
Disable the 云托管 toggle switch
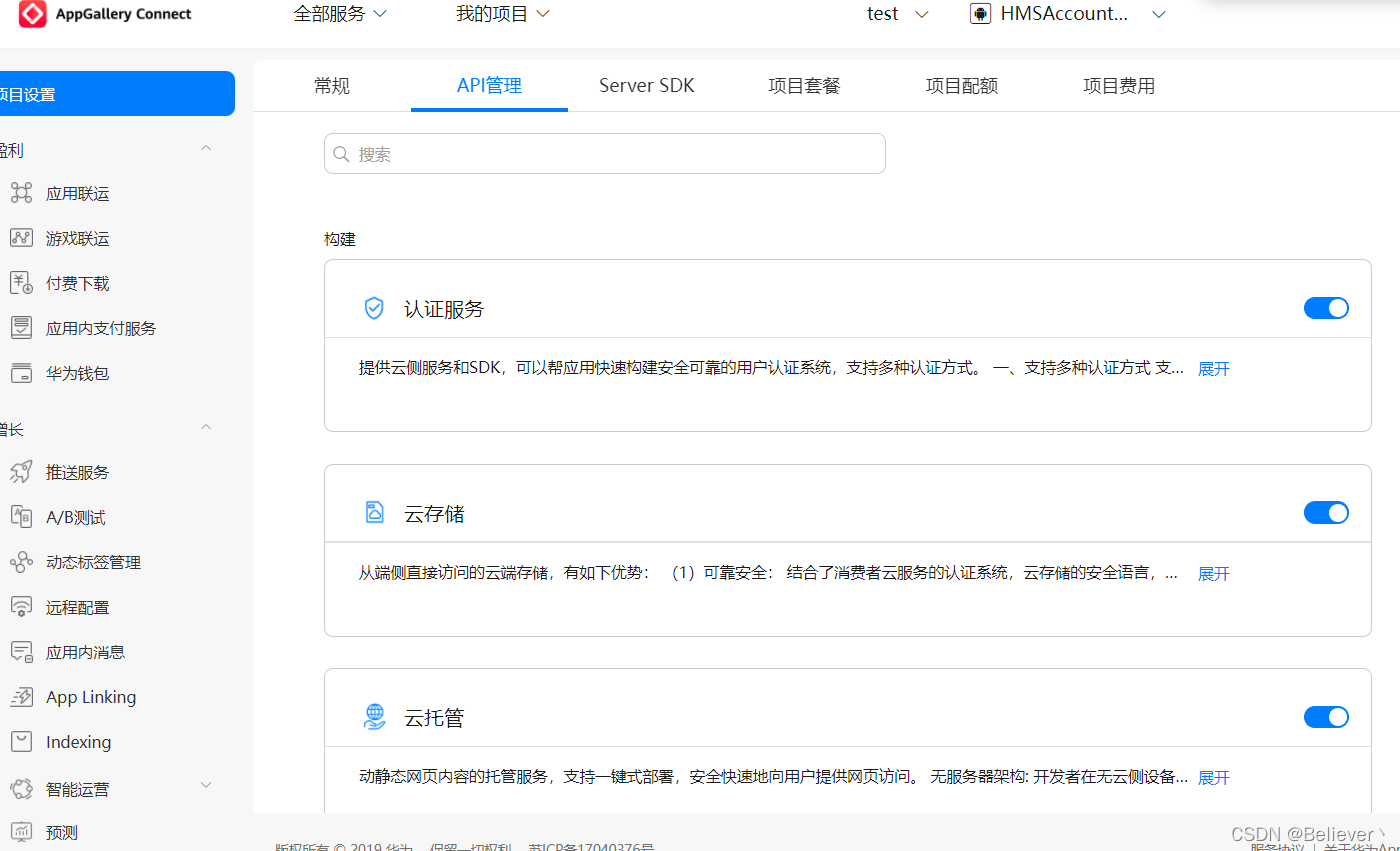tap(1326, 717)
